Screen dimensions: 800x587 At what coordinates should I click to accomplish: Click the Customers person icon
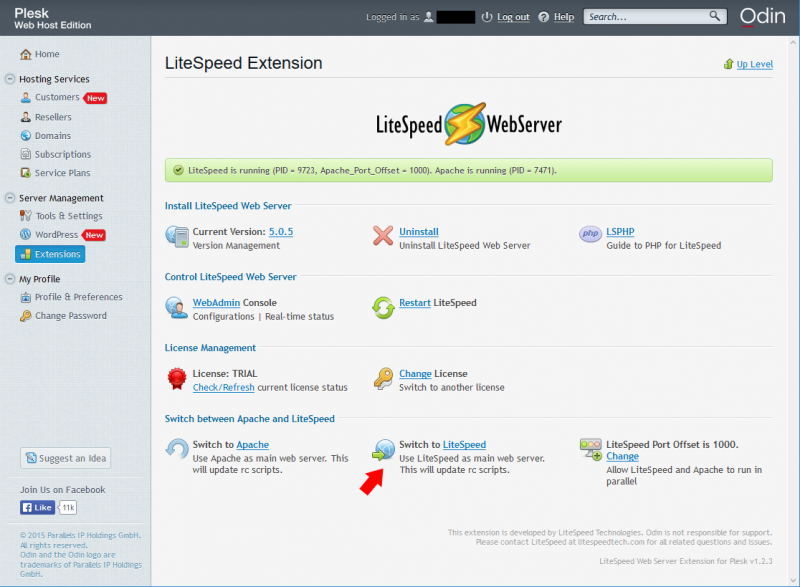tap(26, 97)
